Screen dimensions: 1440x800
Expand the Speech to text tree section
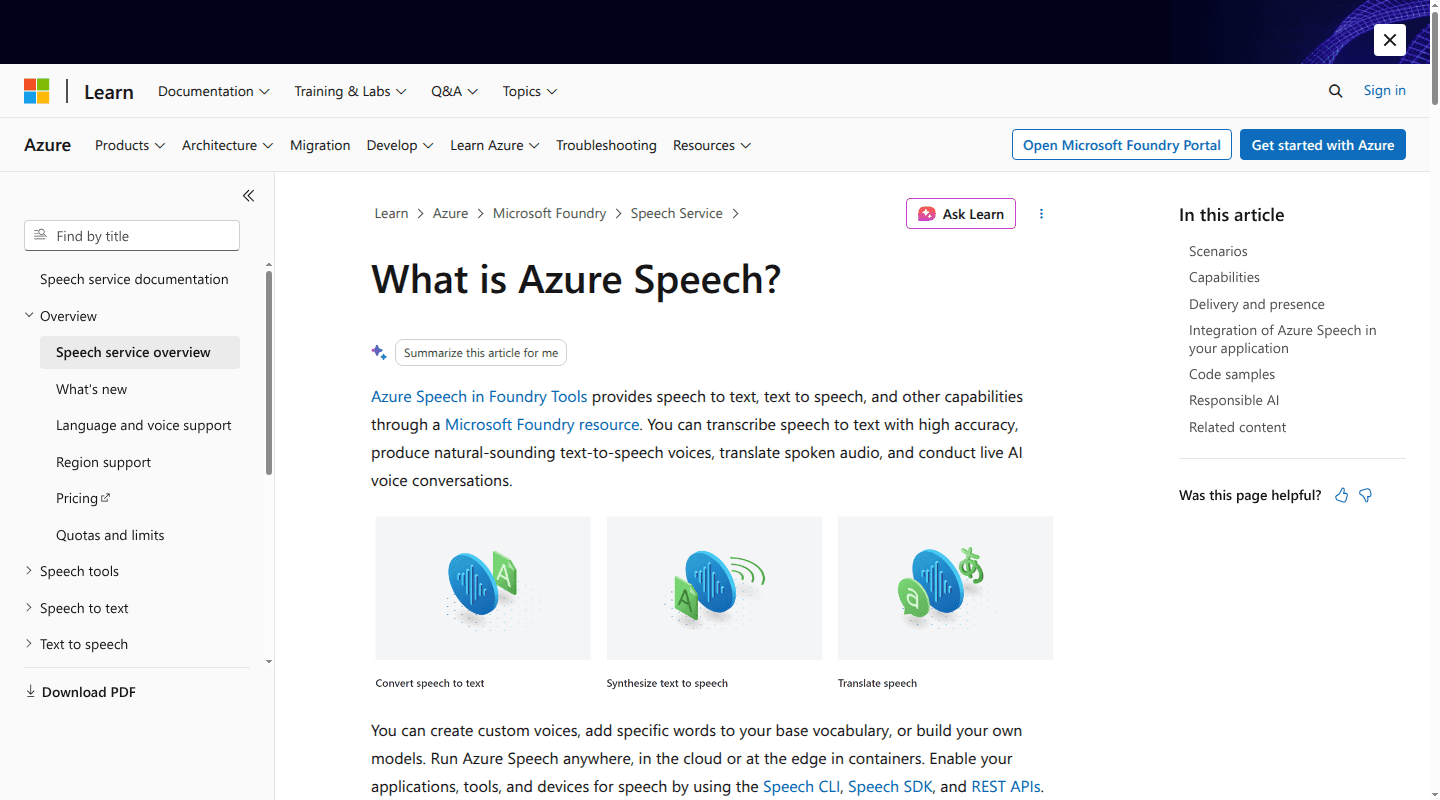click(29, 608)
